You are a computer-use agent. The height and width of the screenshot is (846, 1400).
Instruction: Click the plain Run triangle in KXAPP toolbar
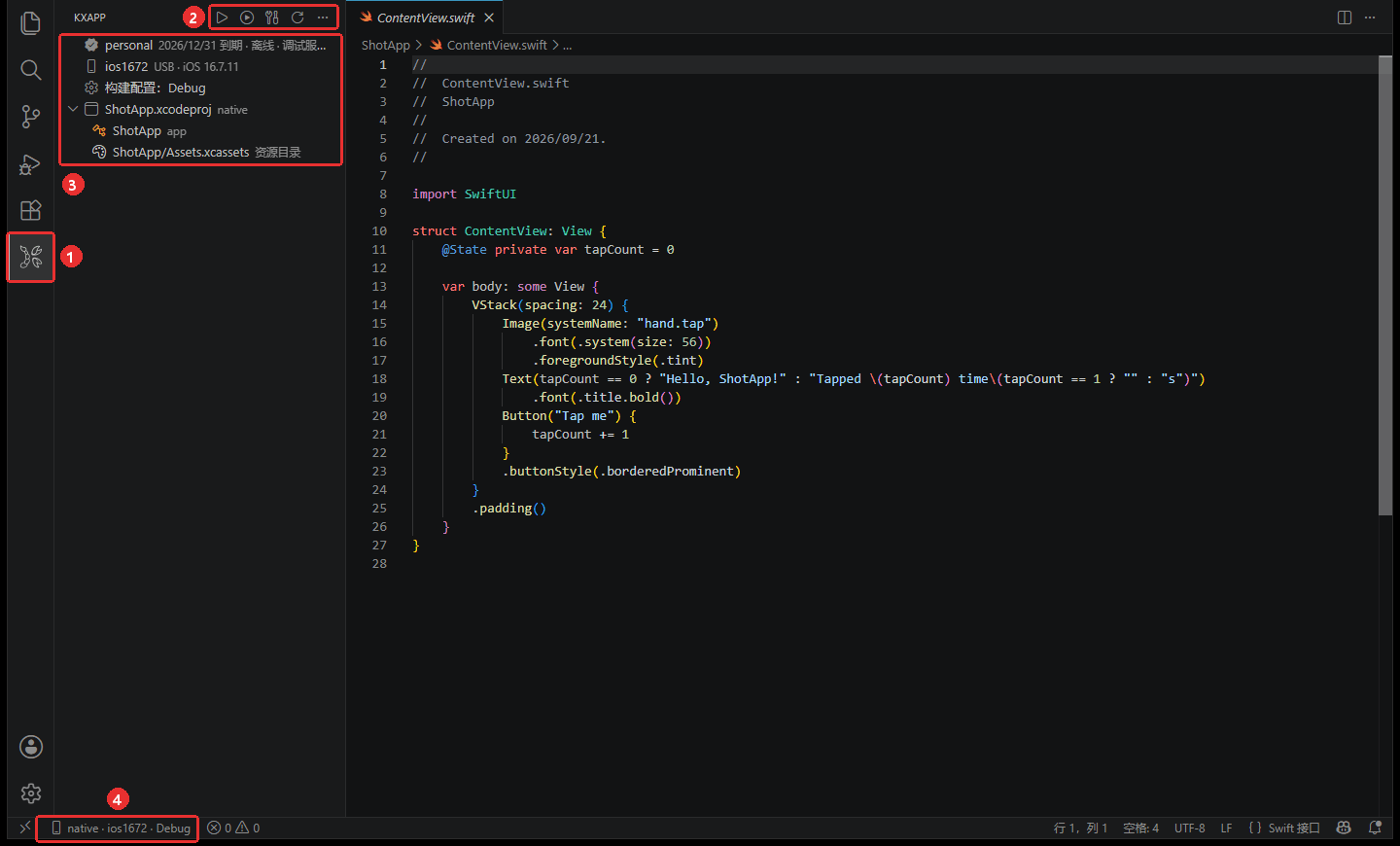222,18
